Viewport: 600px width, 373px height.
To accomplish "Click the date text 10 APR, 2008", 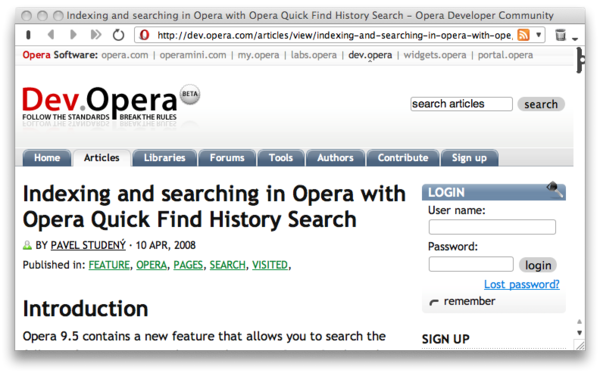I will coord(166,245).
